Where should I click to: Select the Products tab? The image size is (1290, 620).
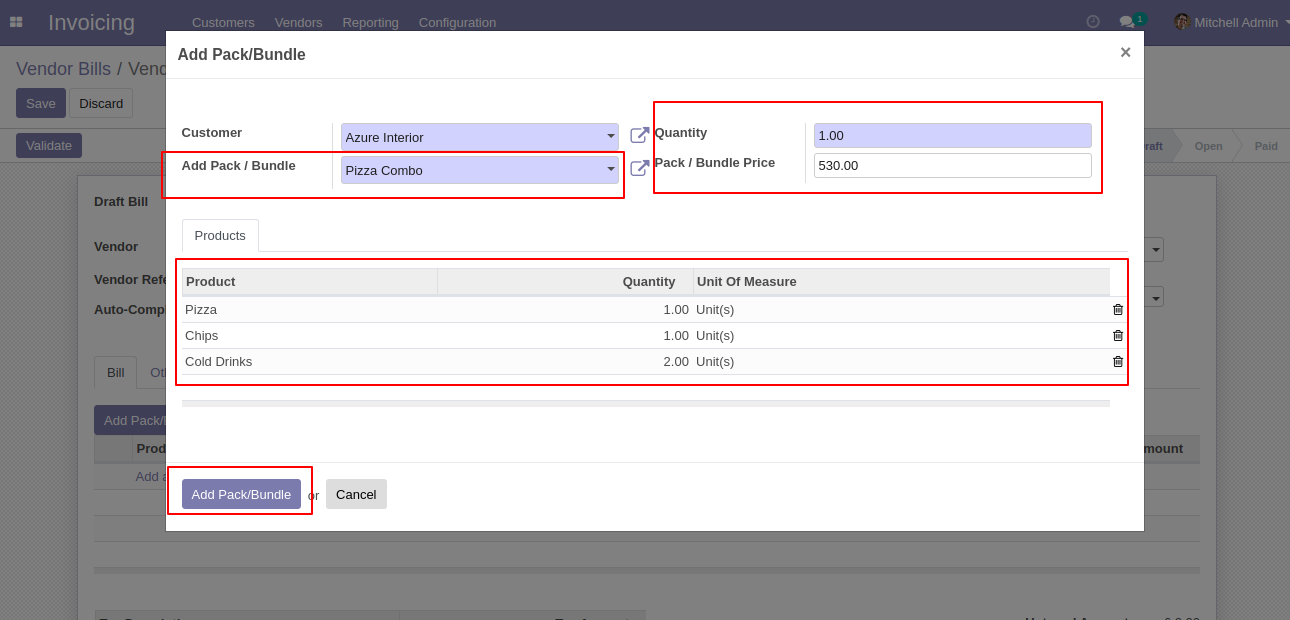click(220, 236)
